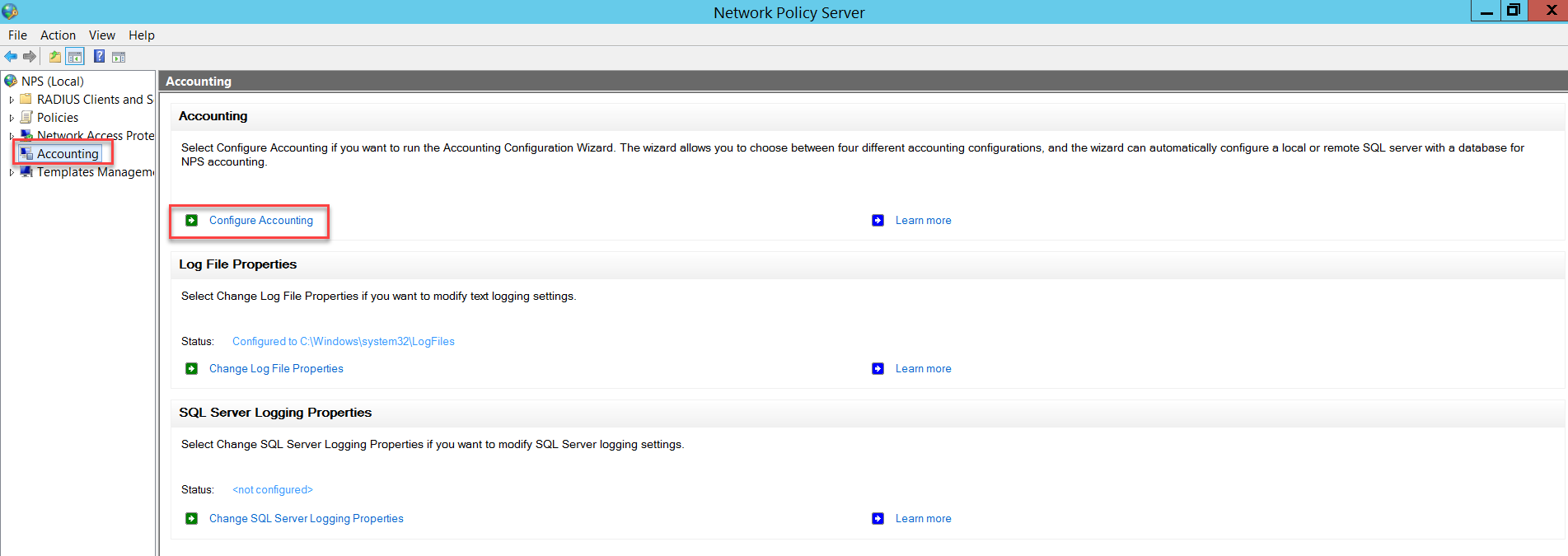This screenshot has height=556, width=1568.
Task: Select Policies in the console tree
Action: [58, 117]
